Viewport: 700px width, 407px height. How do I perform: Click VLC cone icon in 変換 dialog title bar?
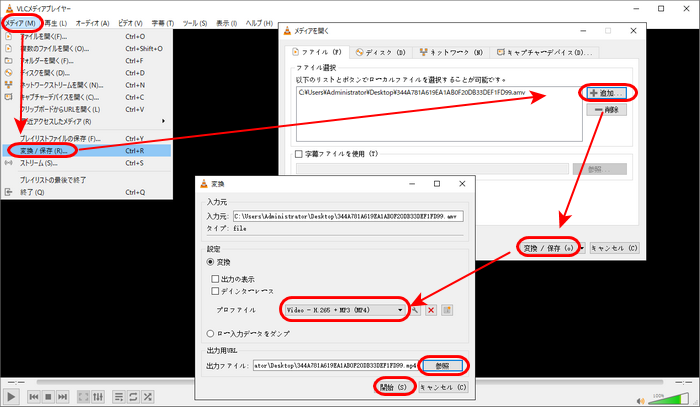[204, 184]
